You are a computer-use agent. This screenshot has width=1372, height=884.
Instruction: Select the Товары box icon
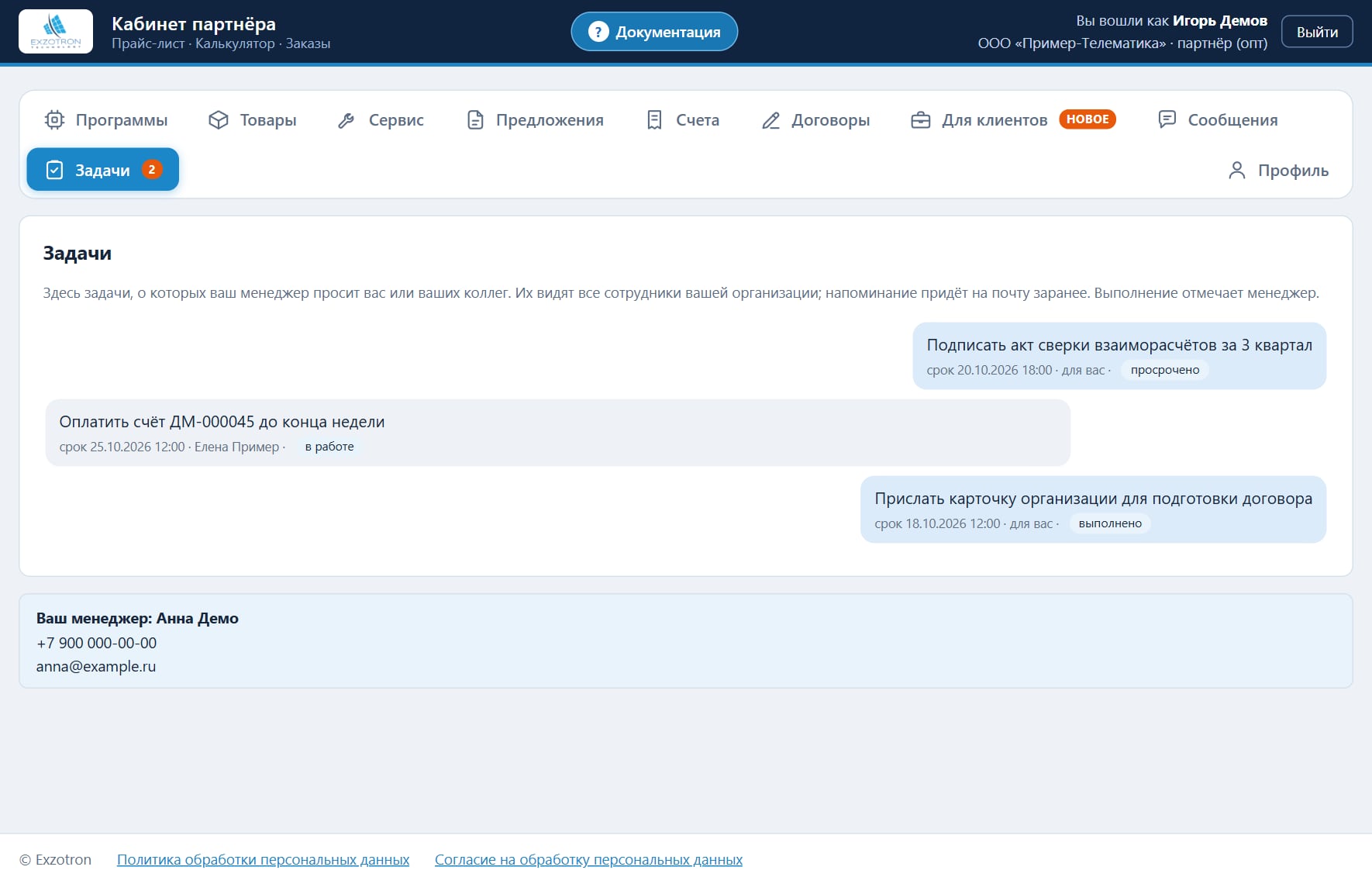(x=219, y=120)
